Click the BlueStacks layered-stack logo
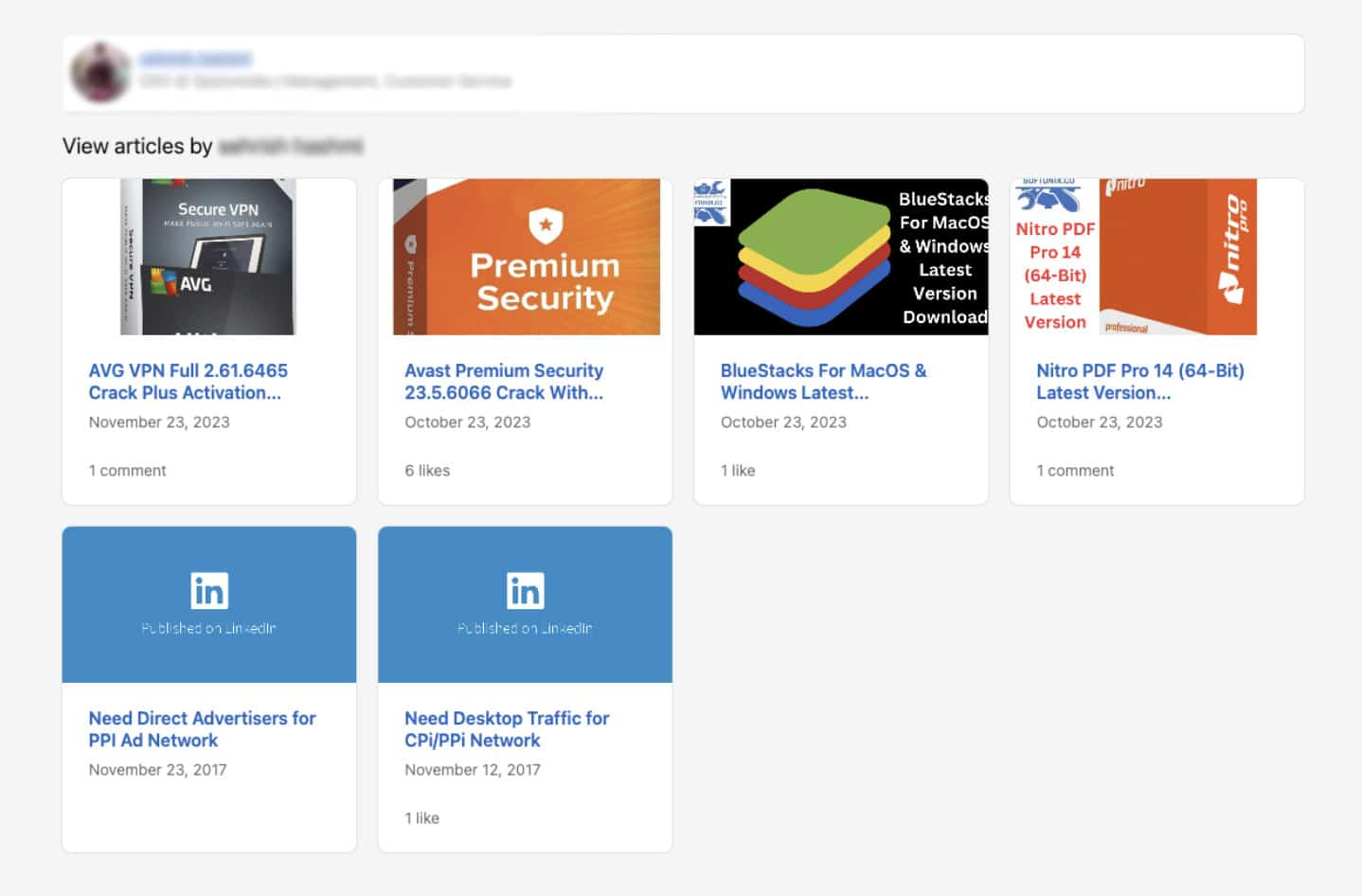 [816, 256]
